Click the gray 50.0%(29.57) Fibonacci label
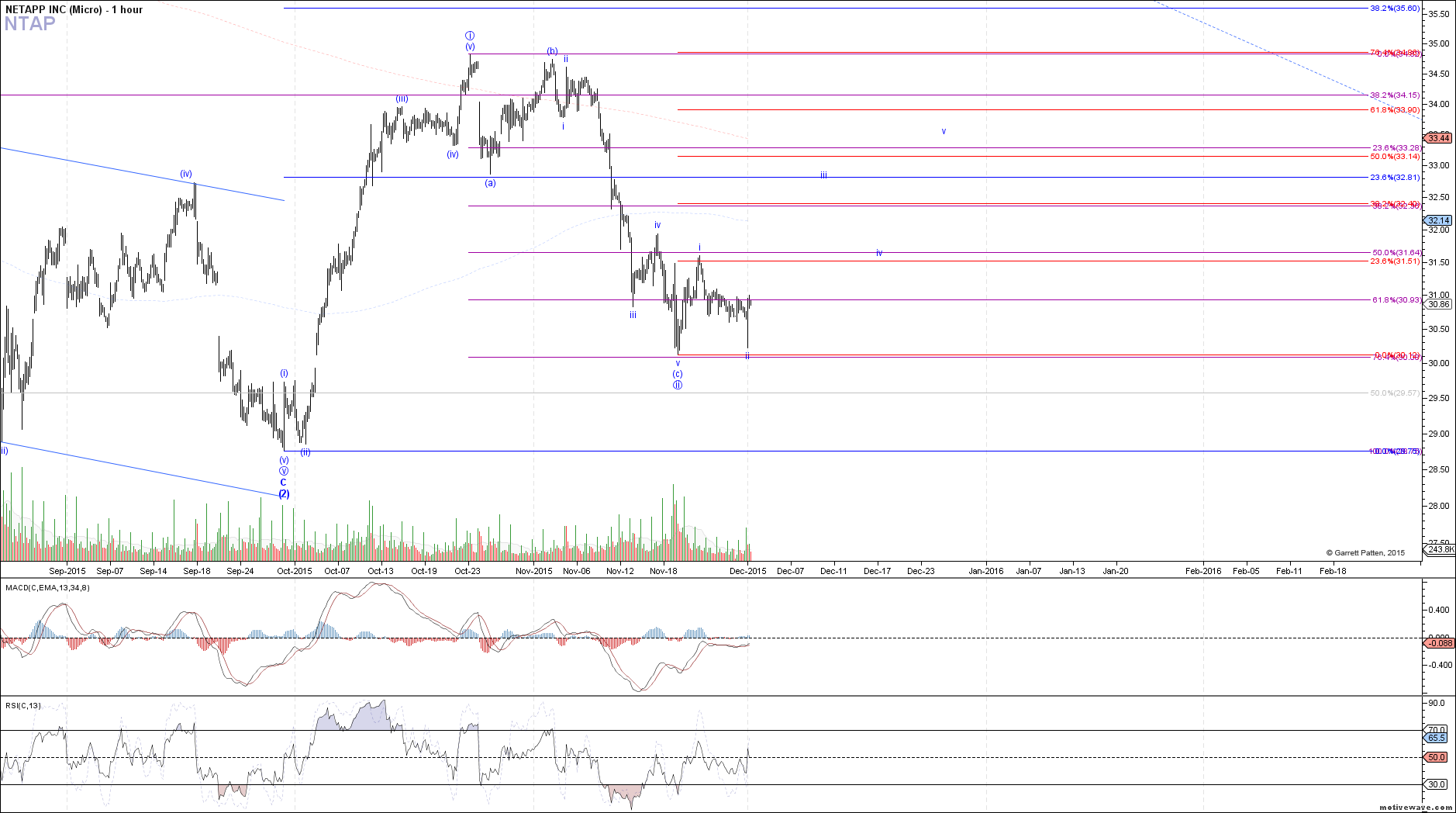Image resolution: width=1456 pixels, height=813 pixels. 1395,393
